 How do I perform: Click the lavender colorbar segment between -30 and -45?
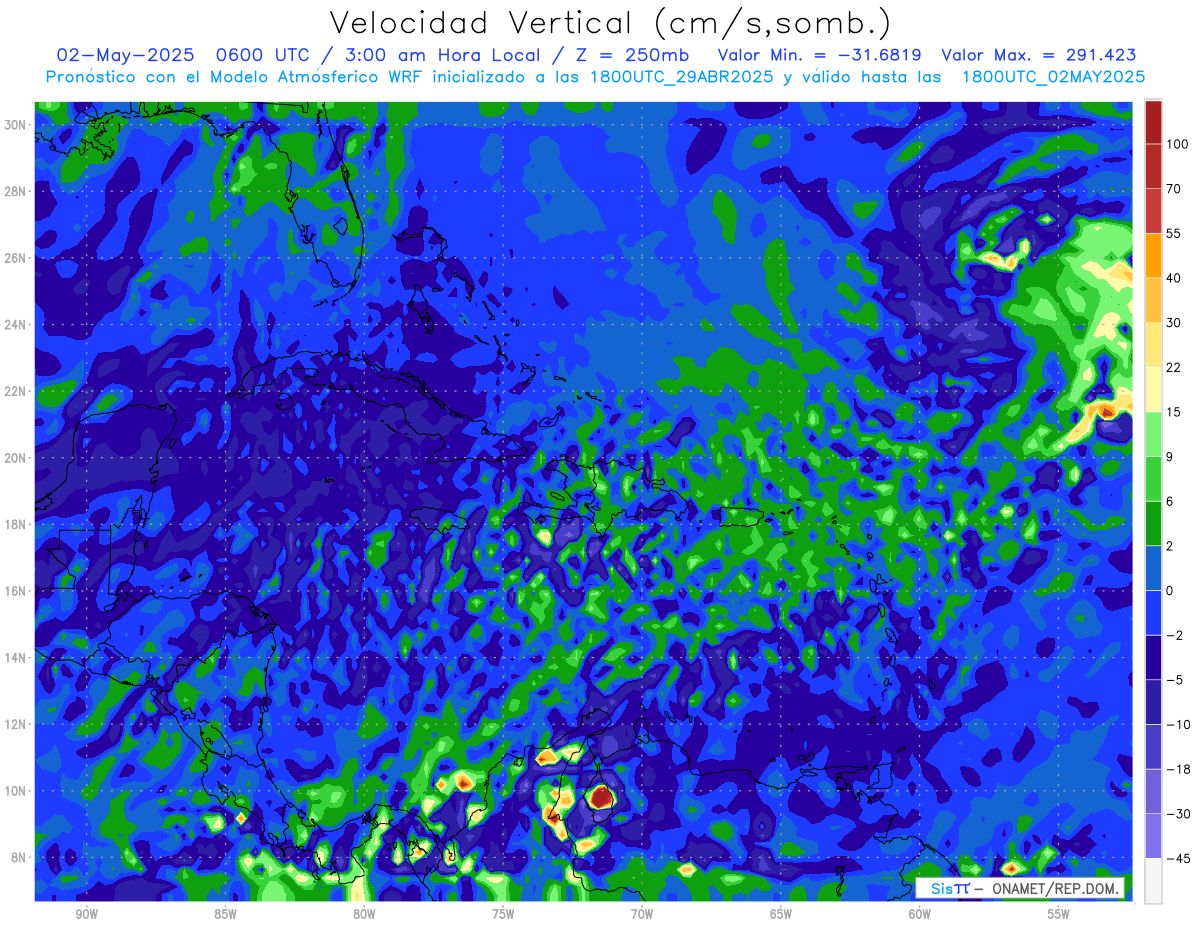[1153, 836]
